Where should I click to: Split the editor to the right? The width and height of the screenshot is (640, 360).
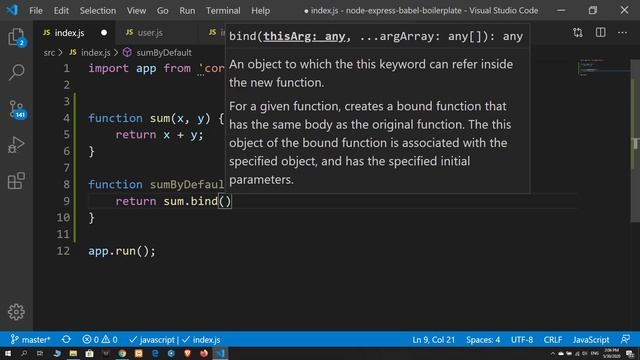tap(600, 33)
